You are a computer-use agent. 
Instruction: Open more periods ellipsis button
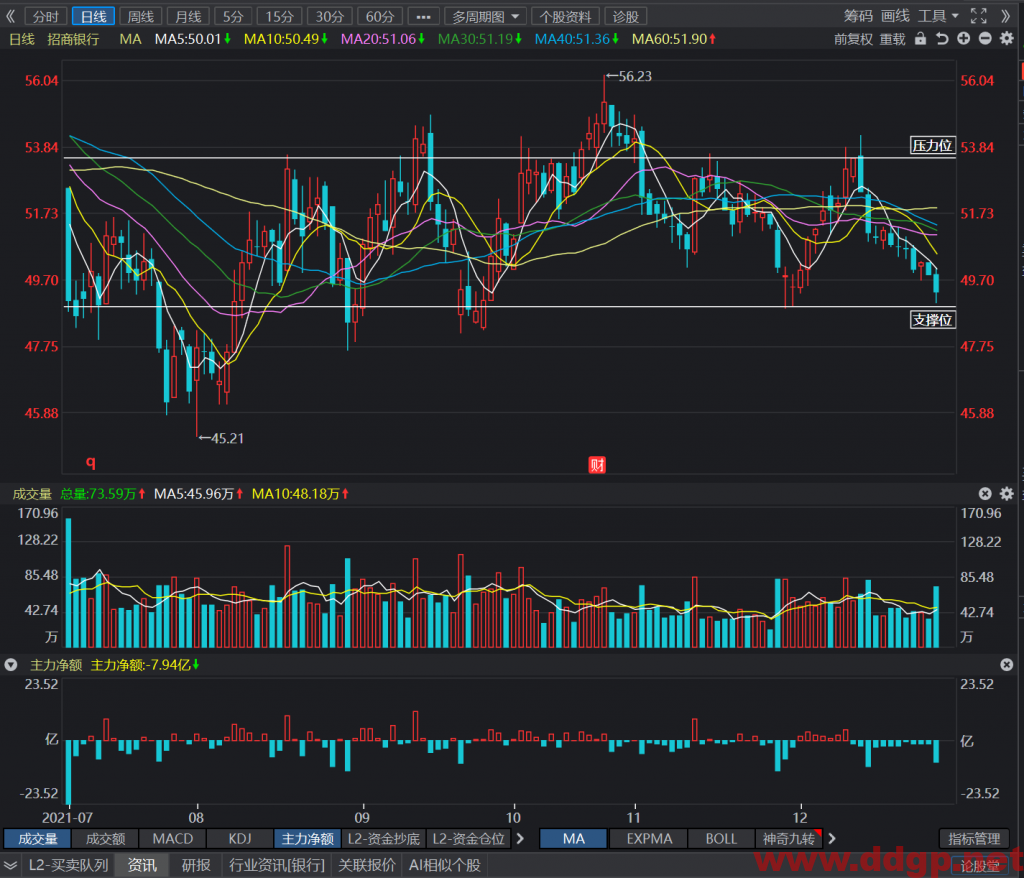pos(423,16)
